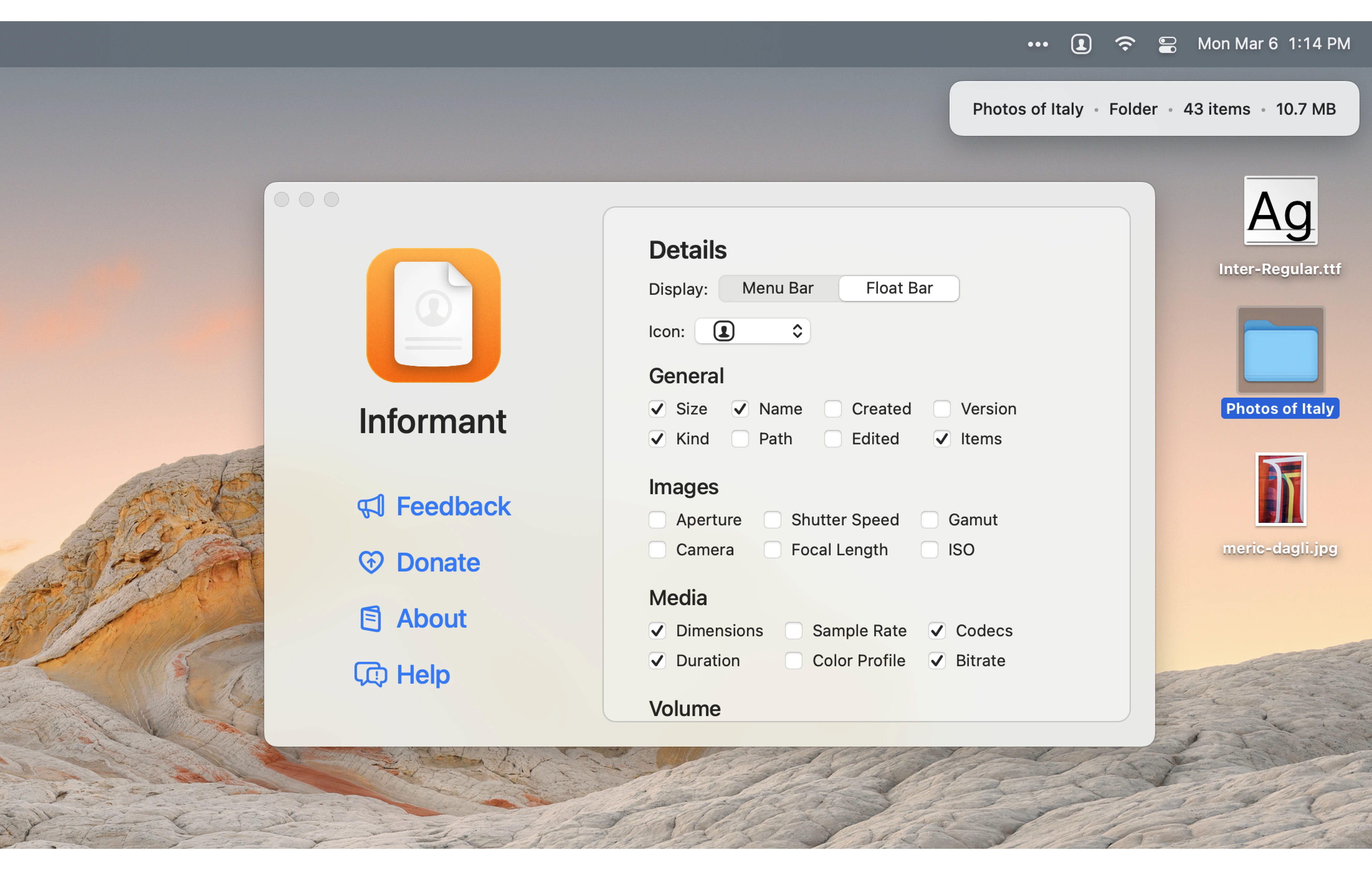The image size is (1372, 870).
Task: Switch display to Menu Bar
Action: pos(778,288)
